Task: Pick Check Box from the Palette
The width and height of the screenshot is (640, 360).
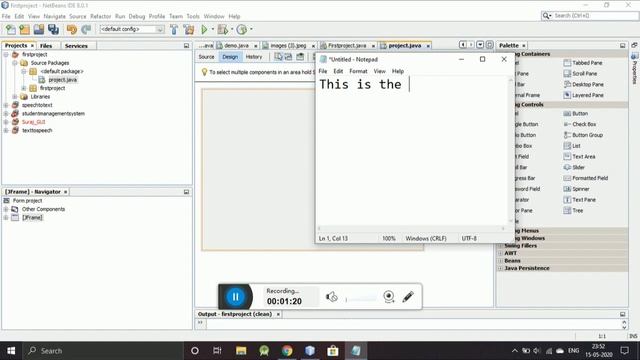Action: click(580, 124)
